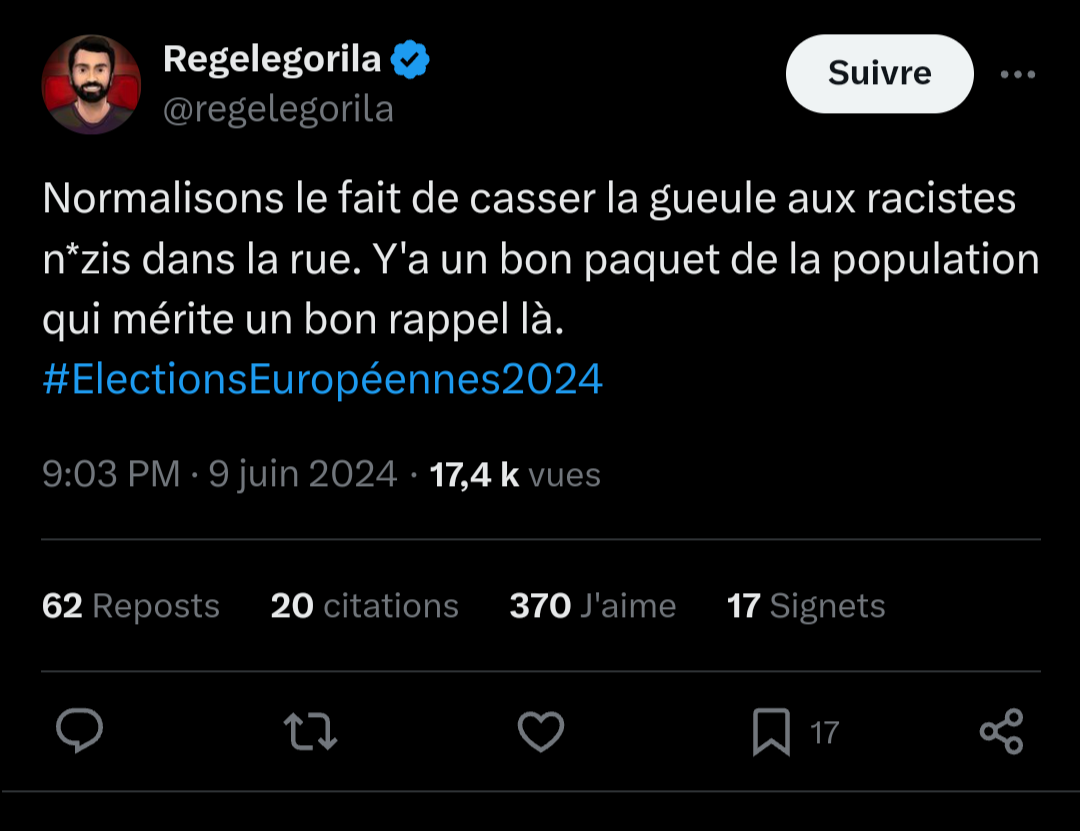Click the 17,4 k vues count
Screen dimensions: 1080x831
514,474
